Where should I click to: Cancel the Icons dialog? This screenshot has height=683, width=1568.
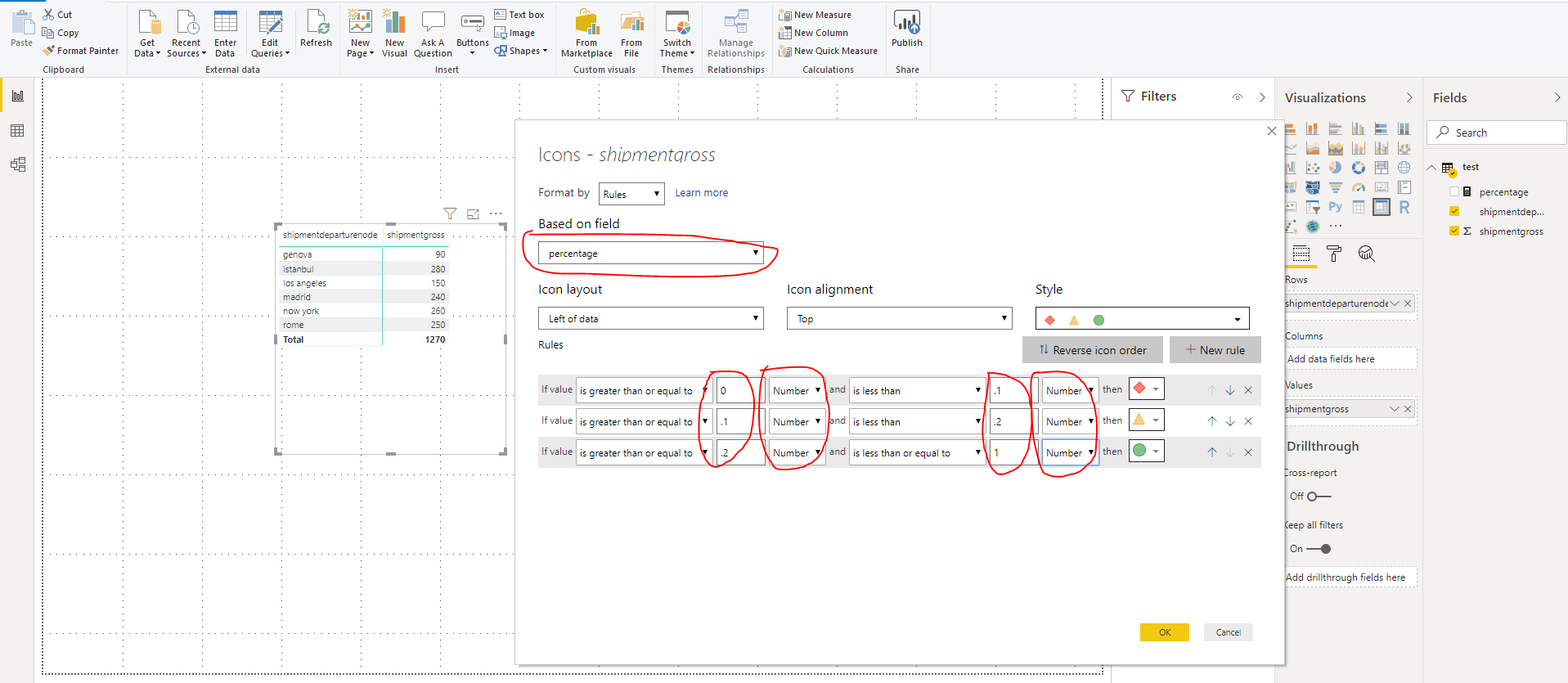1228,632
